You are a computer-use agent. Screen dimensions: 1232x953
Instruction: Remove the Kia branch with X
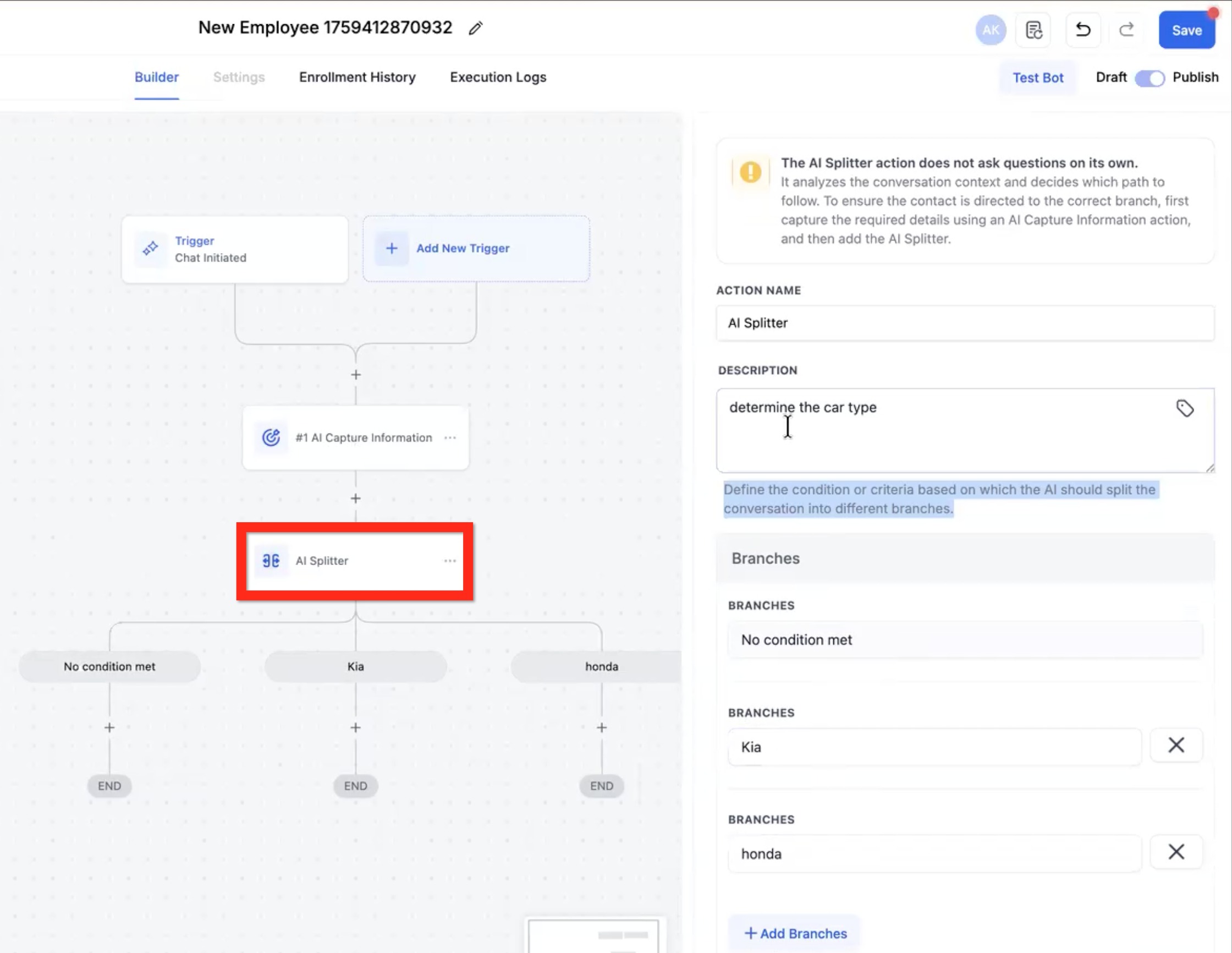coord(1175,746)
